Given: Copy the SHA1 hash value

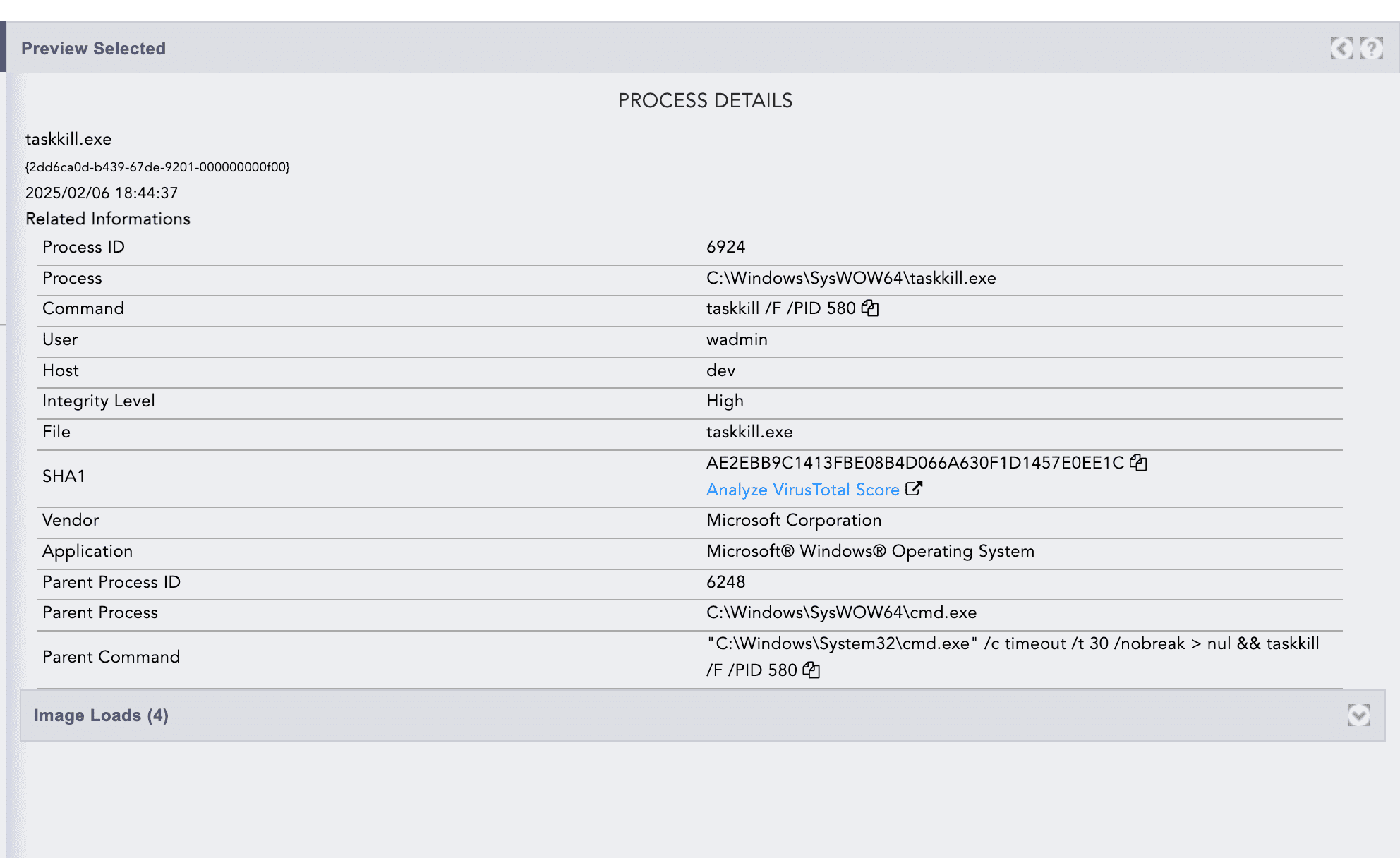Looking at the screenshot, I should coord(1138,463).
